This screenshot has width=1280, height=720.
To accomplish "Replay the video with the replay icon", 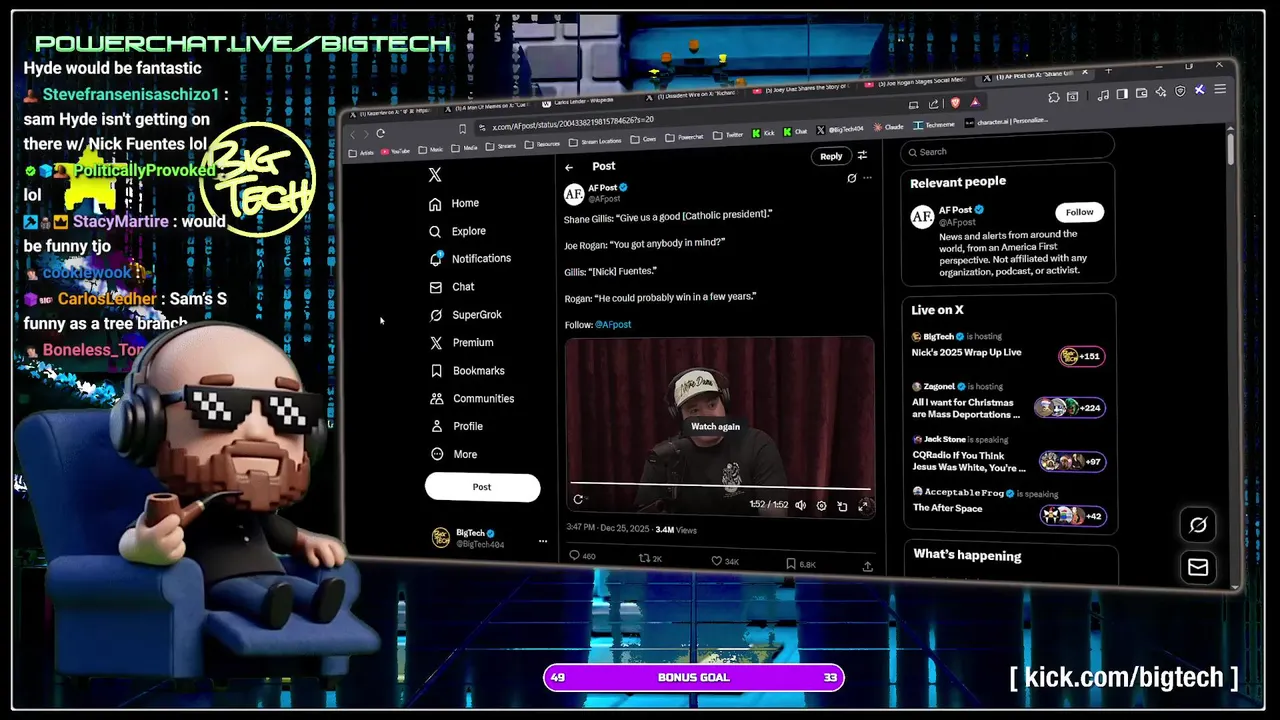I will [578, 499].
